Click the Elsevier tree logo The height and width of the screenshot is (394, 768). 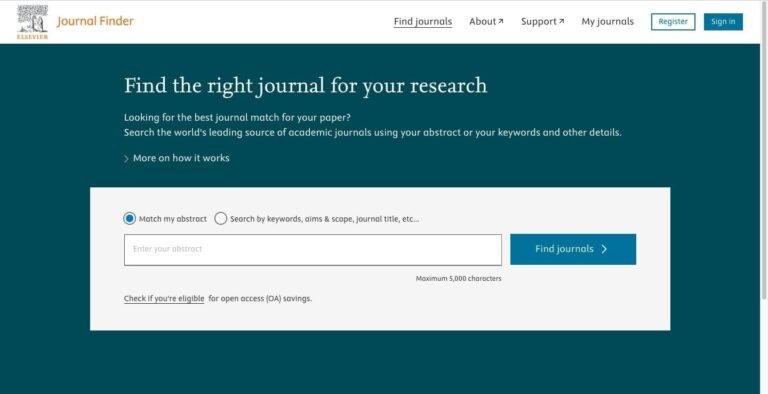32,22
